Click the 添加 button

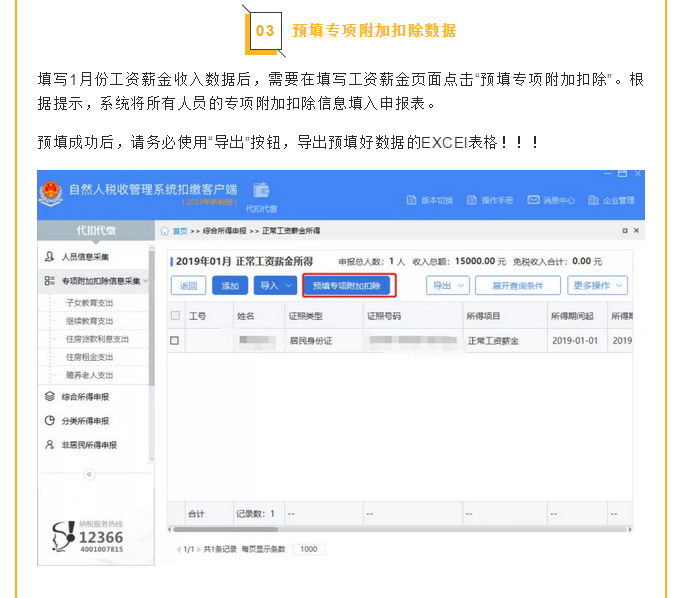[230, 285]
